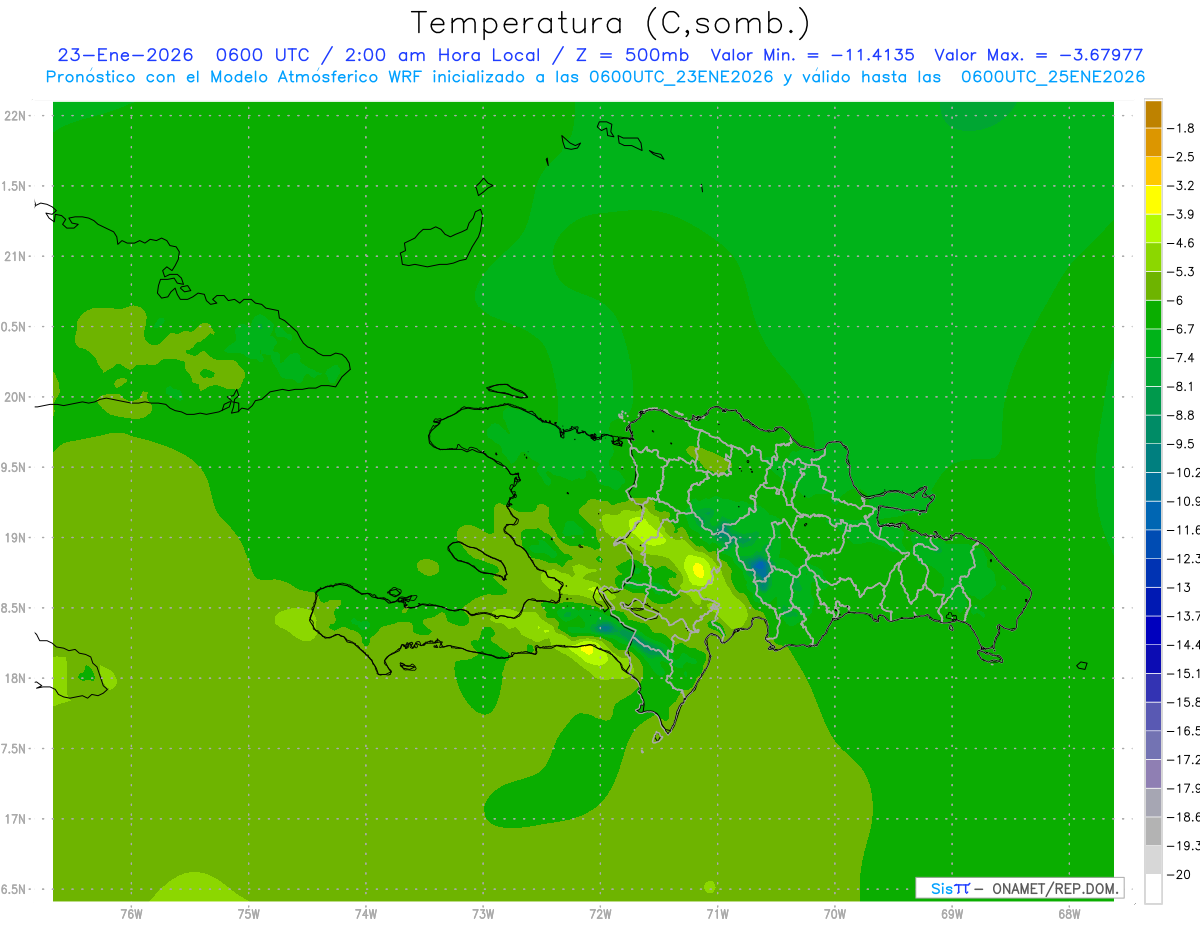Click the white colorbar swatch below -20
The width and height of the screenshot is (1200, 927).
pos(1153,889)
